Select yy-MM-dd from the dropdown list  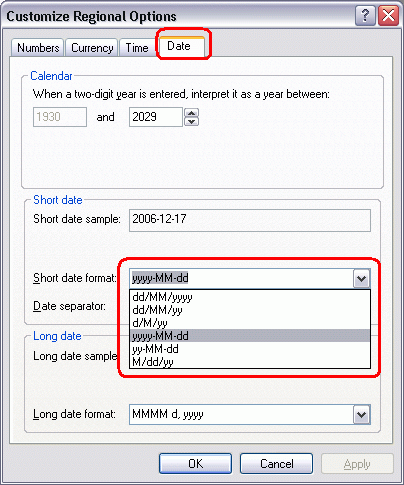click(250, 349)
